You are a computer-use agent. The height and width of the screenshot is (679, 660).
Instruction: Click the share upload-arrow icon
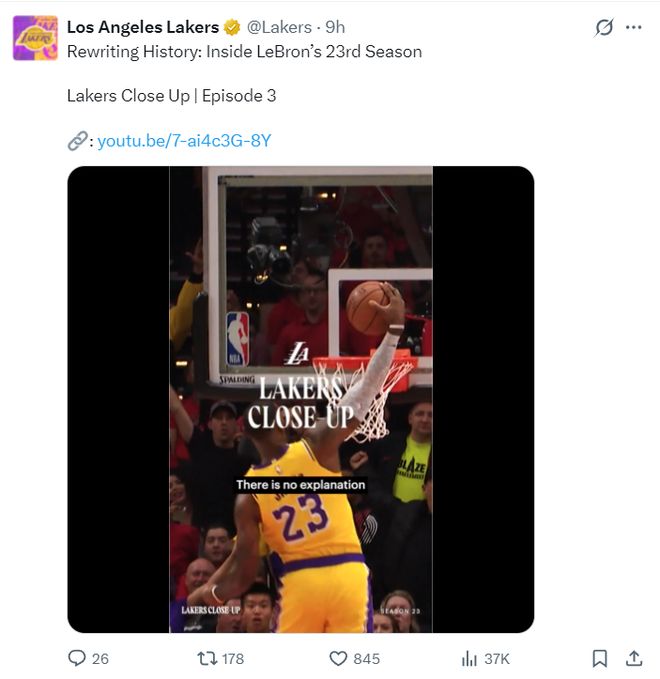click(x=633, y=658)
